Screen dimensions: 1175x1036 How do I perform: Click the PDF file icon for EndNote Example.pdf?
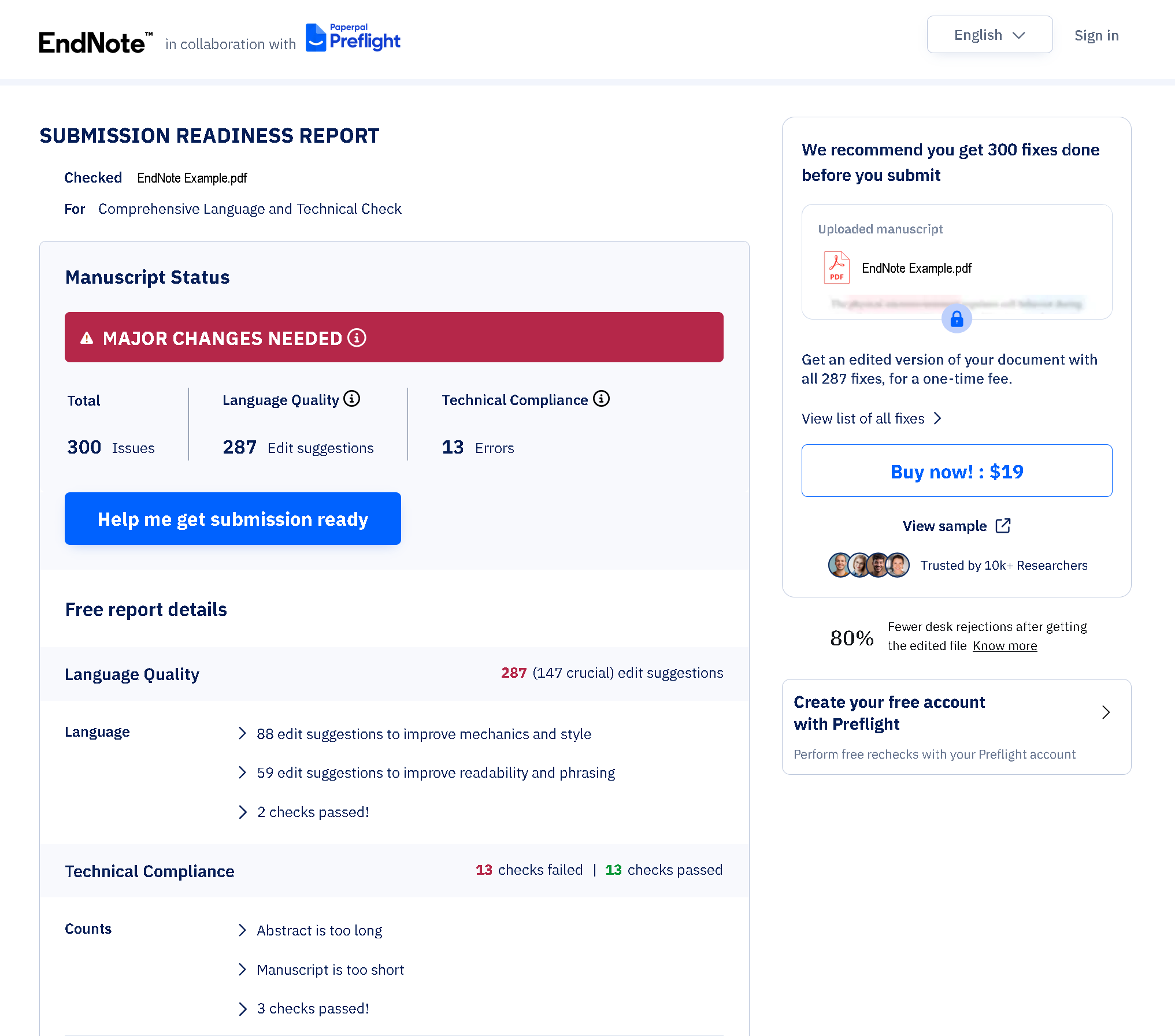coord(836,268)
